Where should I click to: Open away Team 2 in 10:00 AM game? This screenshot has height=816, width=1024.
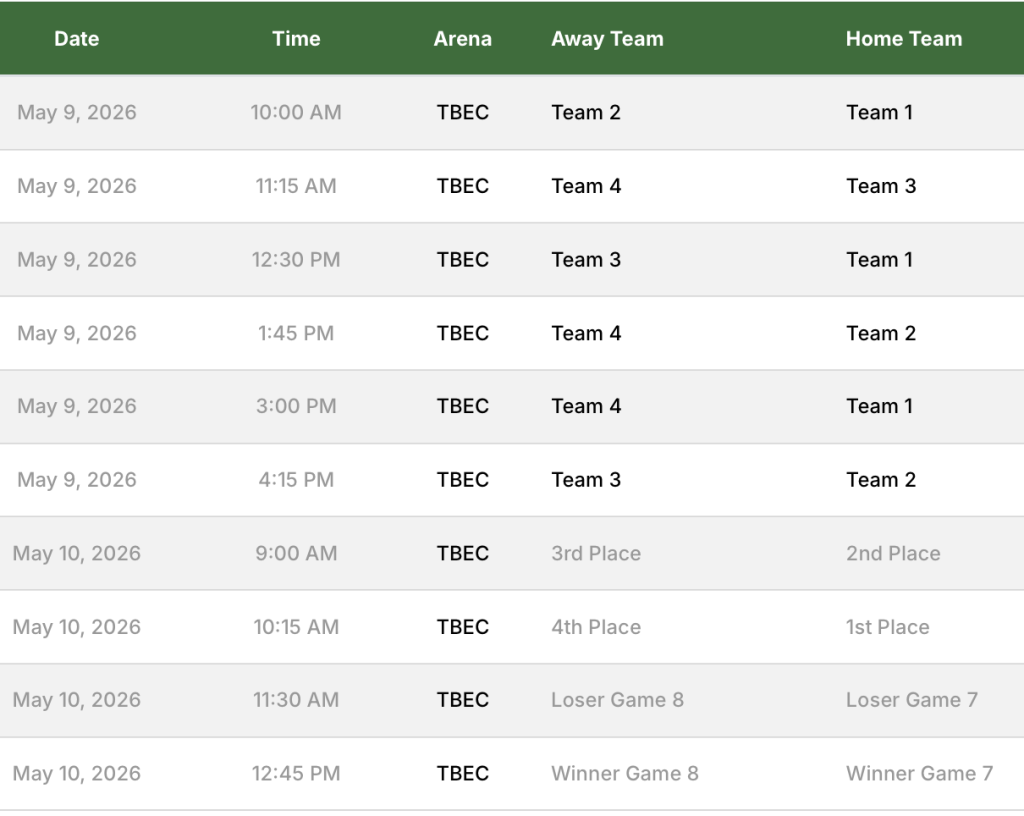(x=586, y=113)
